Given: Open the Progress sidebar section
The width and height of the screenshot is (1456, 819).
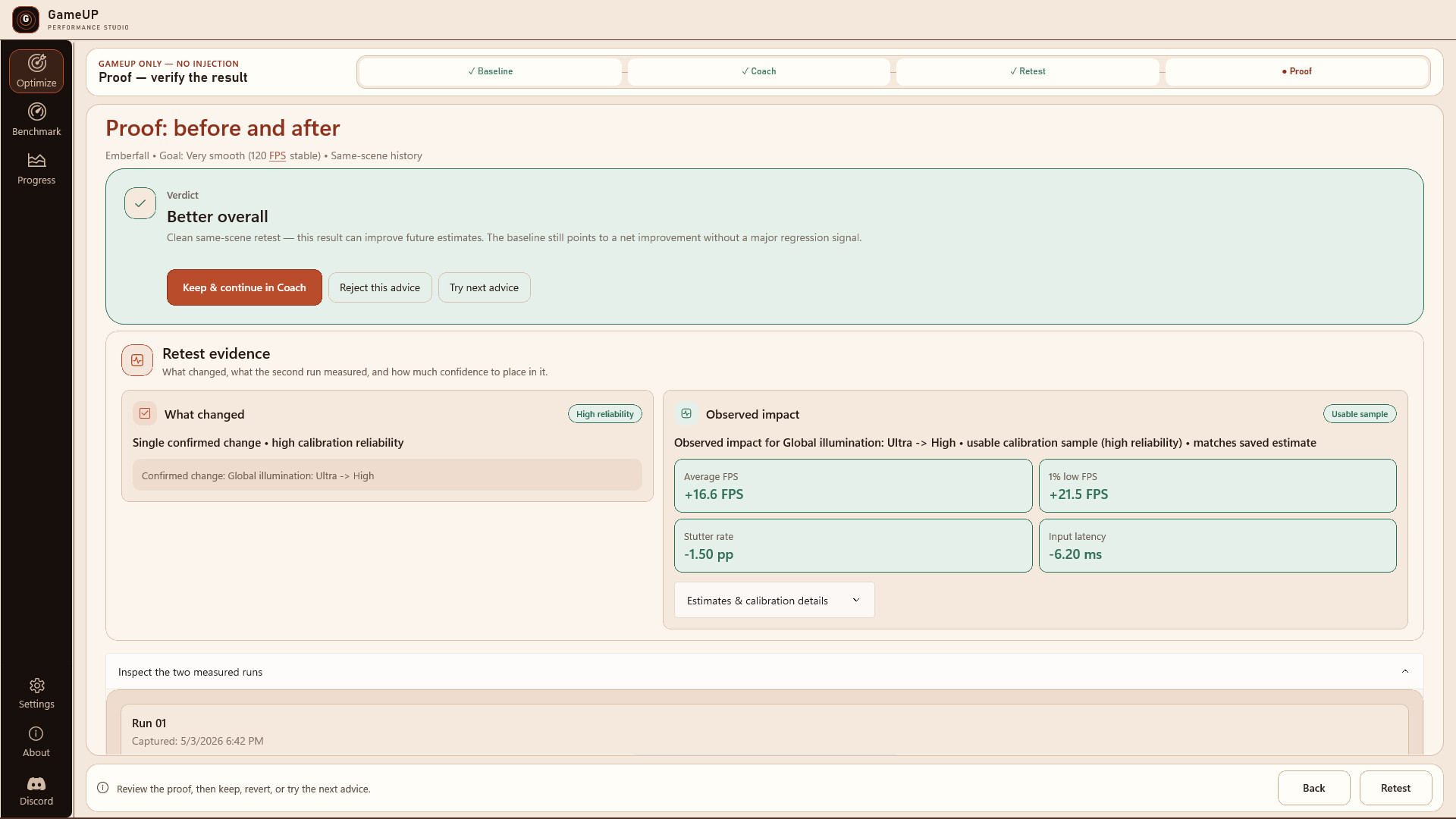Looking at the screenshot, I should 36,168.
